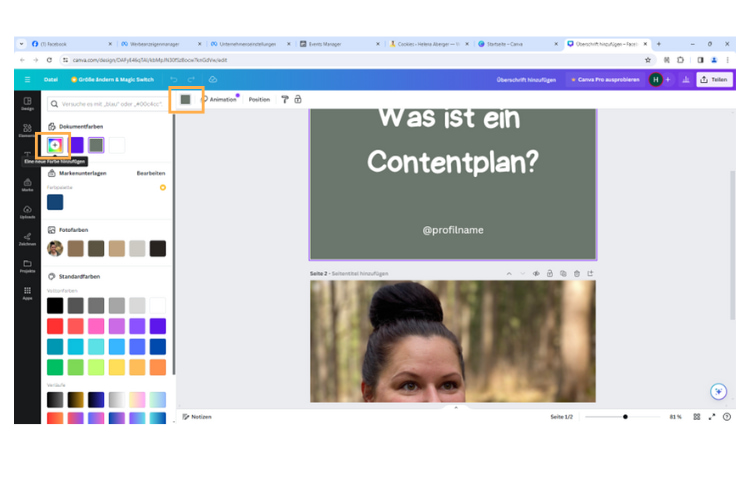Open the Marke sidebar panel

coord(27,185)
